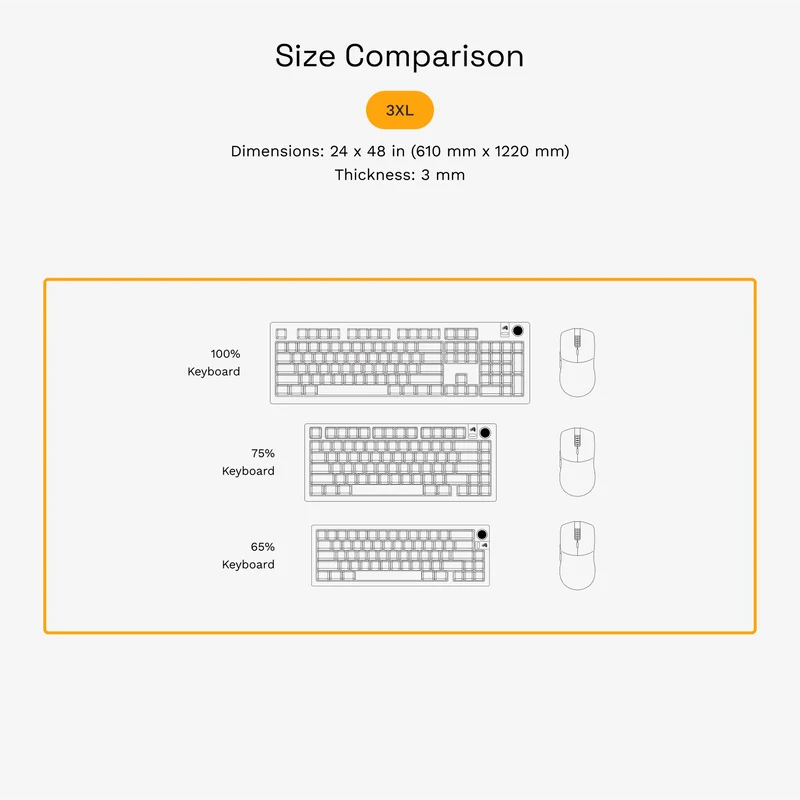Click the mouse beside the 65% keyboard
Screen dimensions: 800x800
(x=577, y=556)
